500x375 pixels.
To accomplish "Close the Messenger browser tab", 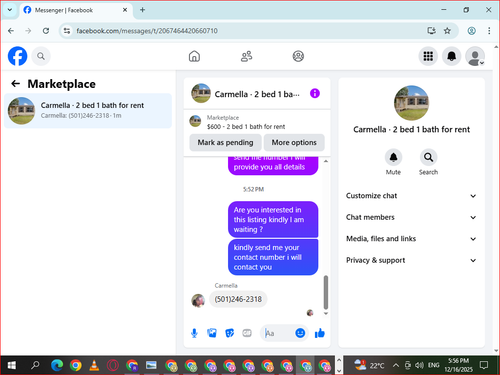I will 125,10.
